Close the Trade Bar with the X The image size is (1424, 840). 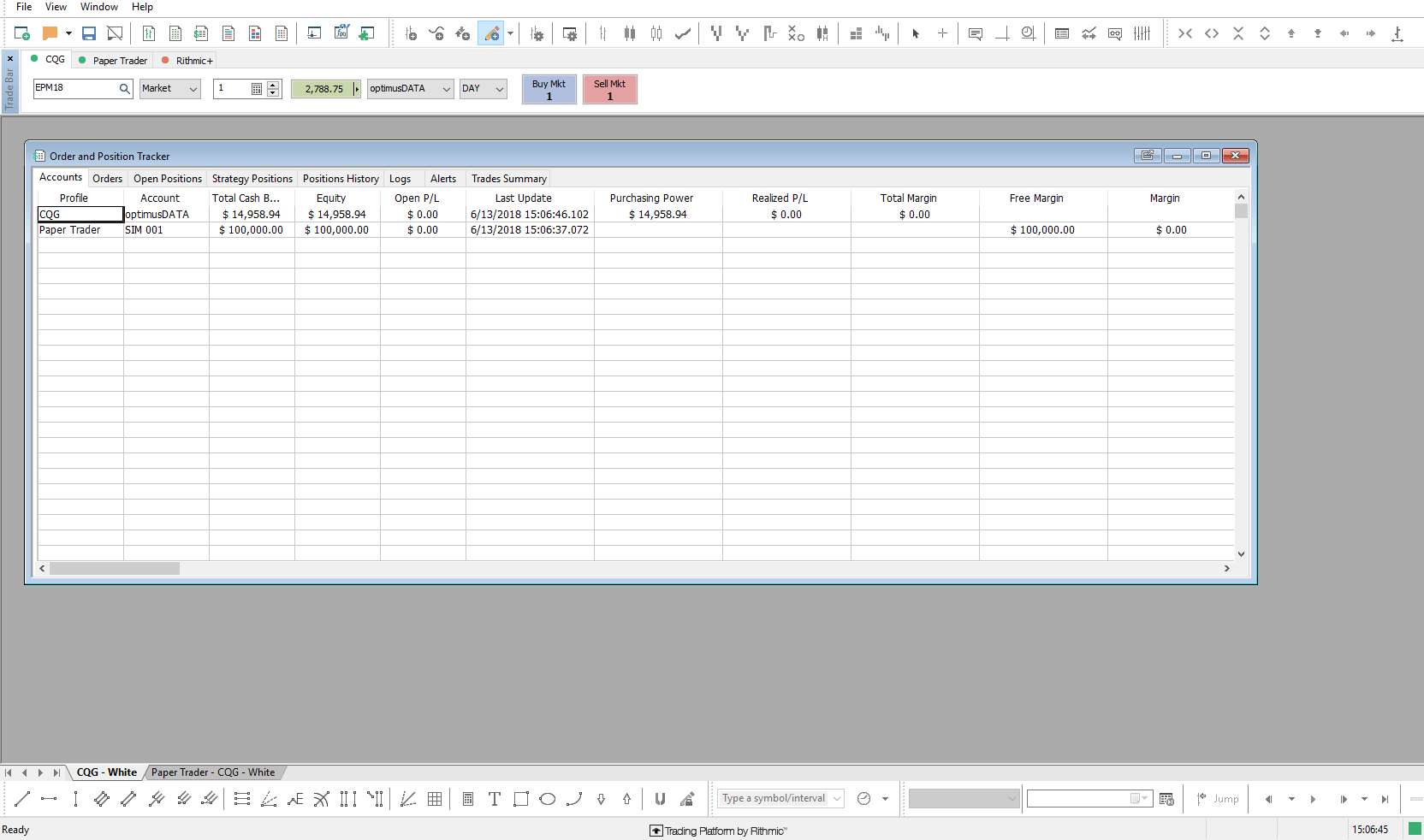pos(10,59)
